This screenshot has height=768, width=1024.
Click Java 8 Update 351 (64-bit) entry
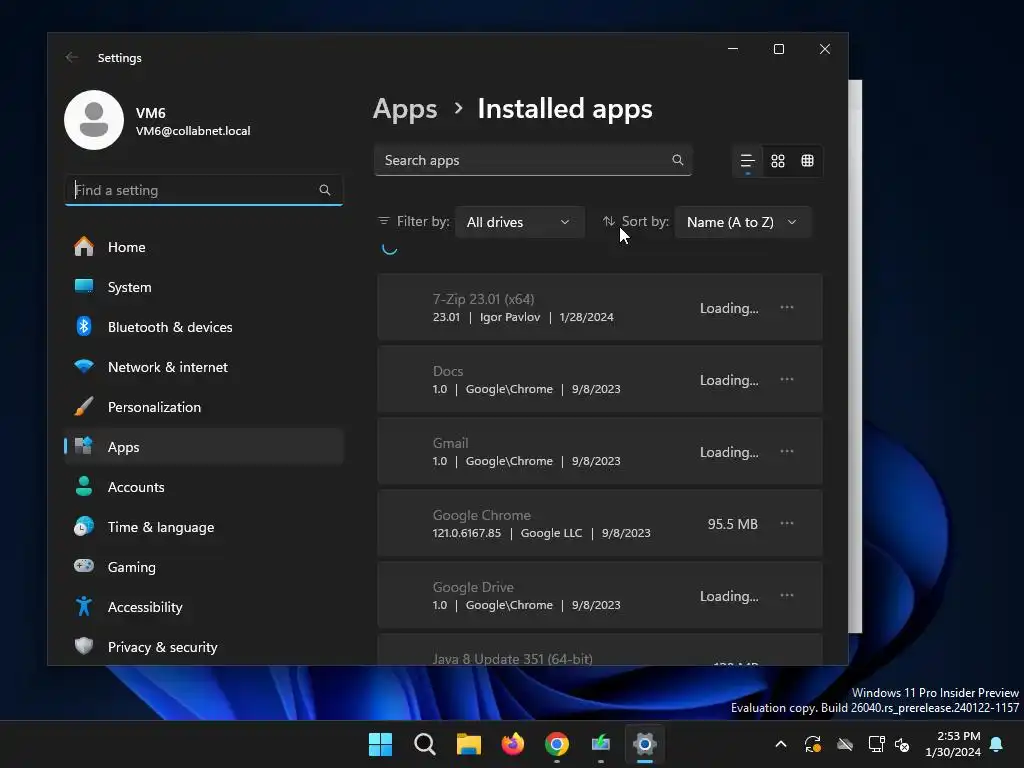coord(600,650)
